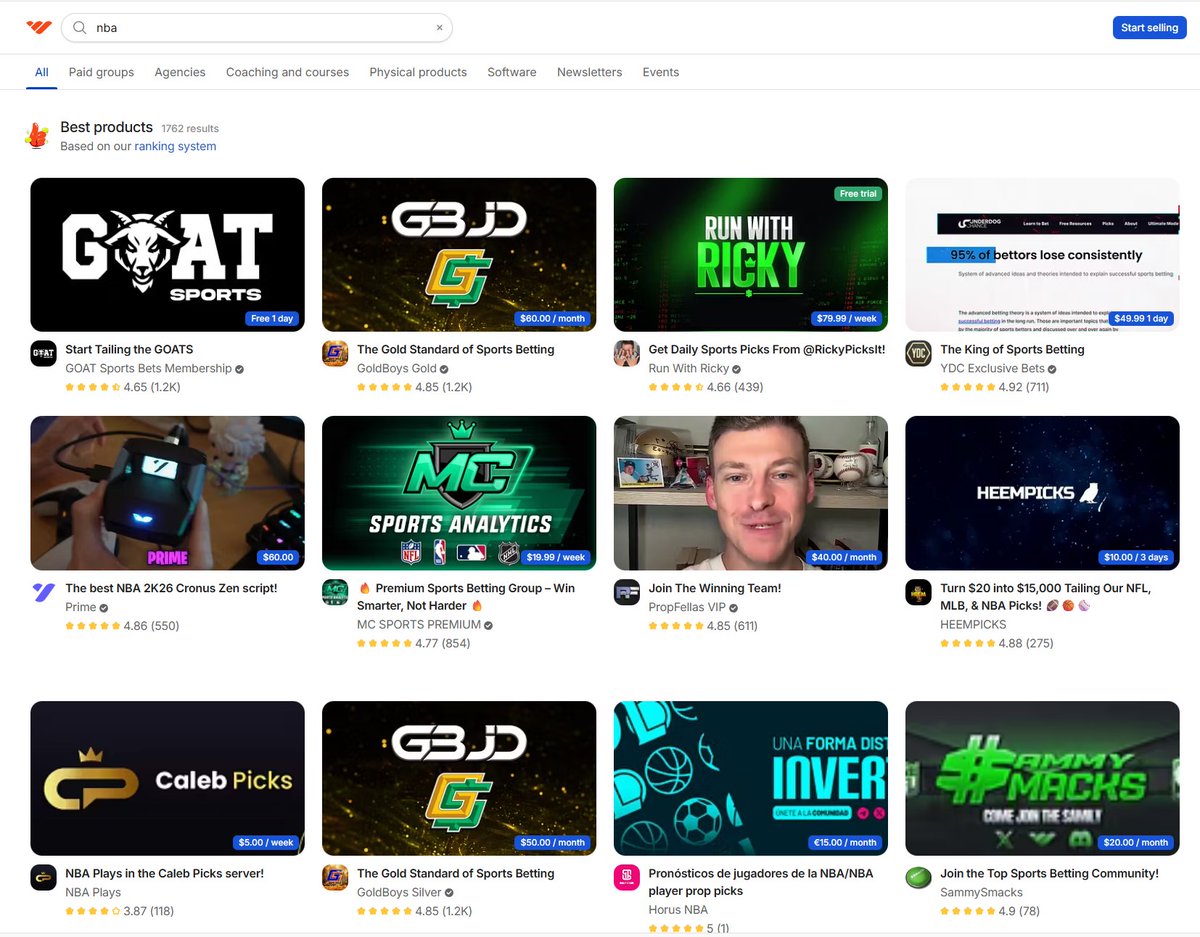Click the PropFellas VIP avatar icon
The height and width of the screenshot is (937, 1200).
click(x=627, y=593)
